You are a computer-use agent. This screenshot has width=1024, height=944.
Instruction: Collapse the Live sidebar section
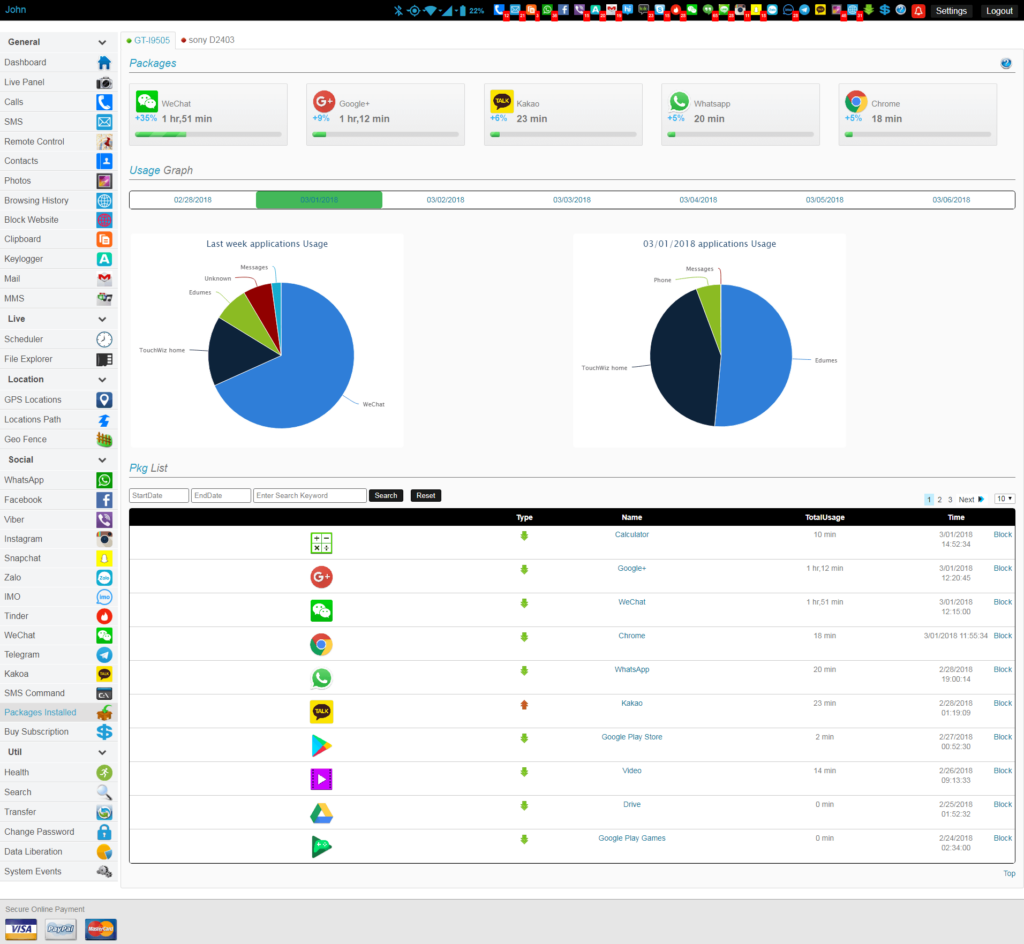(102, 319)
